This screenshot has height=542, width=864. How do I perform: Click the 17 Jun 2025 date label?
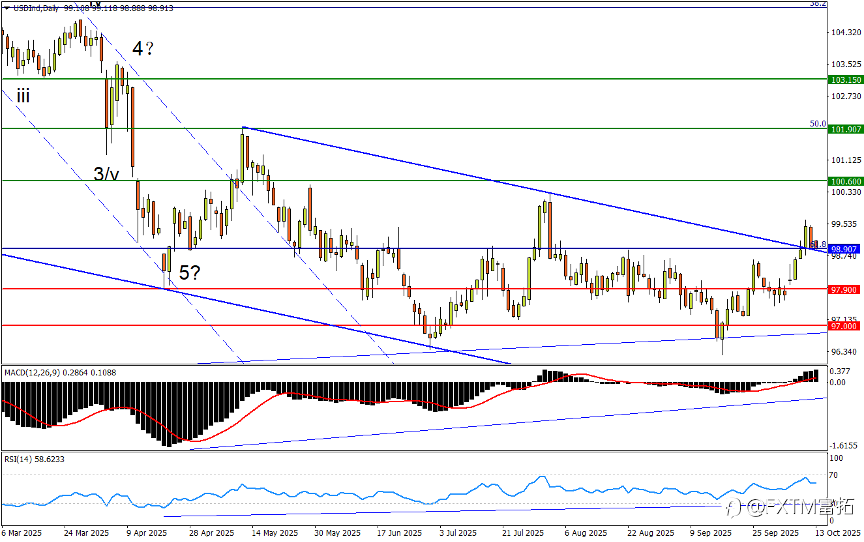click(399, 533)
